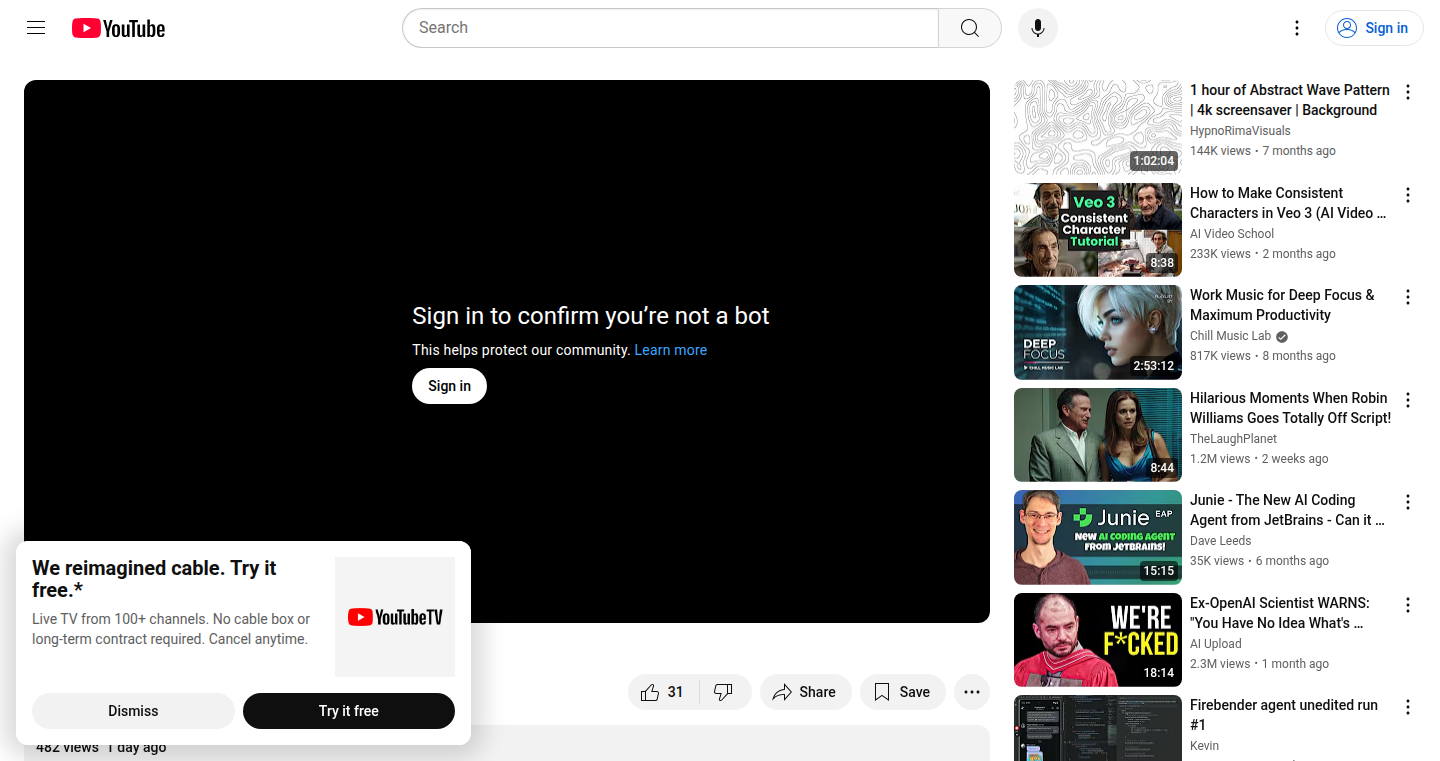Open title 'Firebender agent unedited run #1'
This screenshot has height=761, width=1440.
(x=1284, y=715)
